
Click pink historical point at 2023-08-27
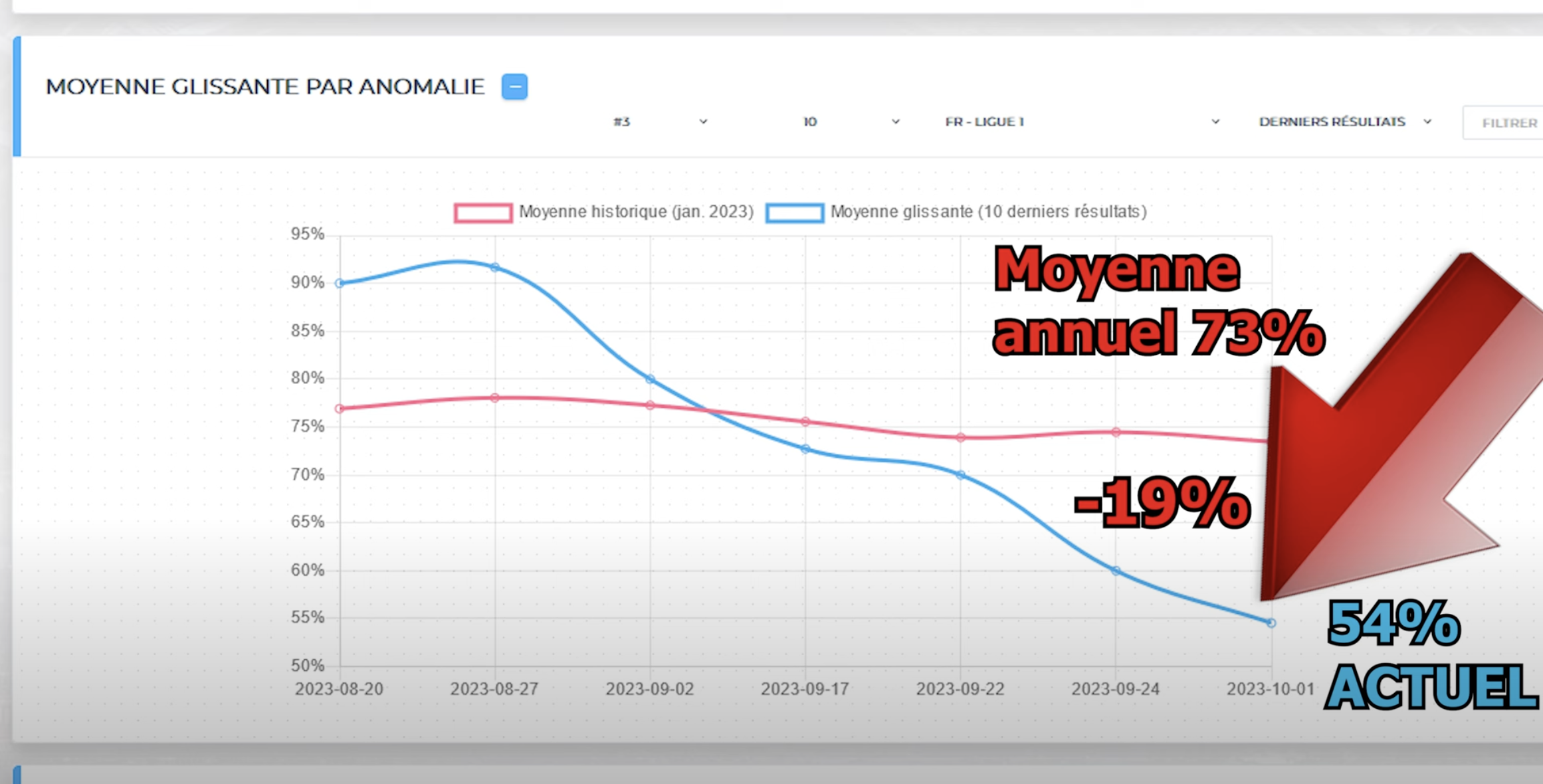pyautogui.click(x=495, y=398)
